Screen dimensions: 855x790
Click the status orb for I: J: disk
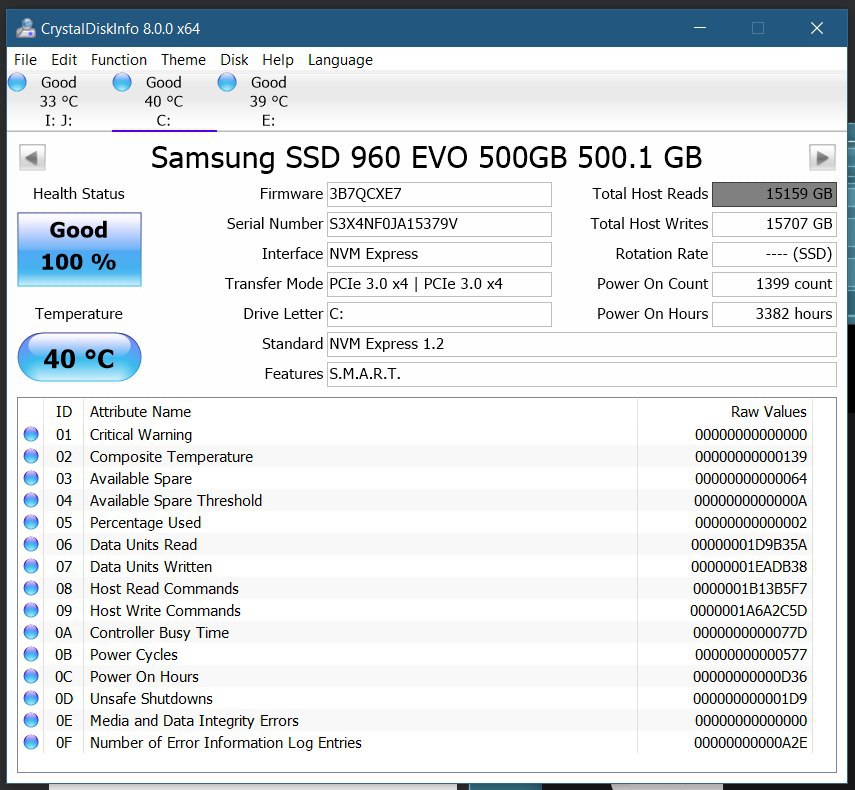(17, 82)
